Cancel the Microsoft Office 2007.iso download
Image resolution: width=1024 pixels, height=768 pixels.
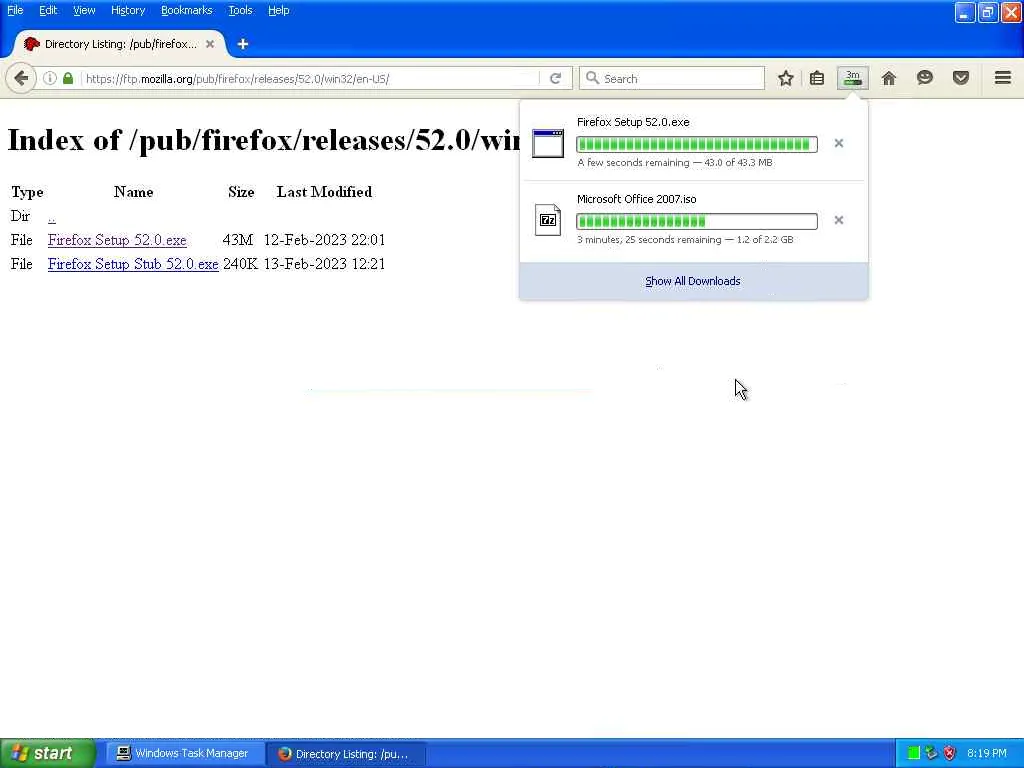point(839,220)
